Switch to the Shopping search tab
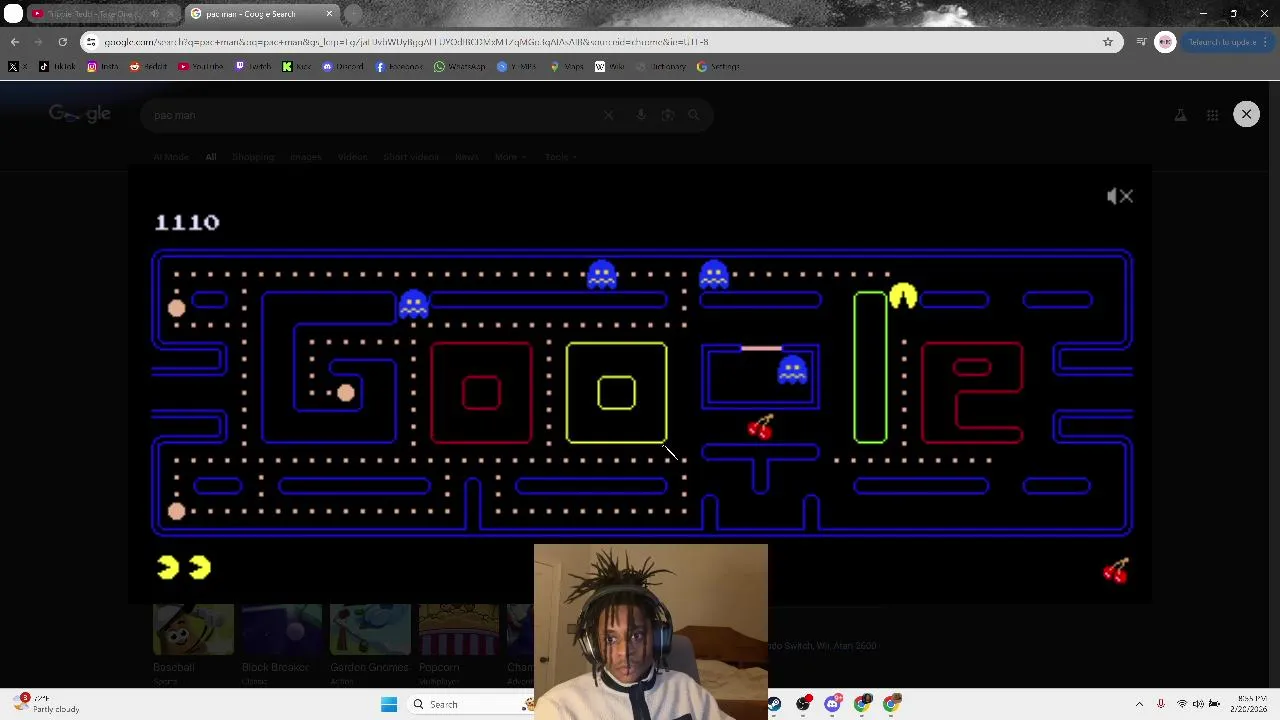Screen dimensions: 1280x720 253,157
